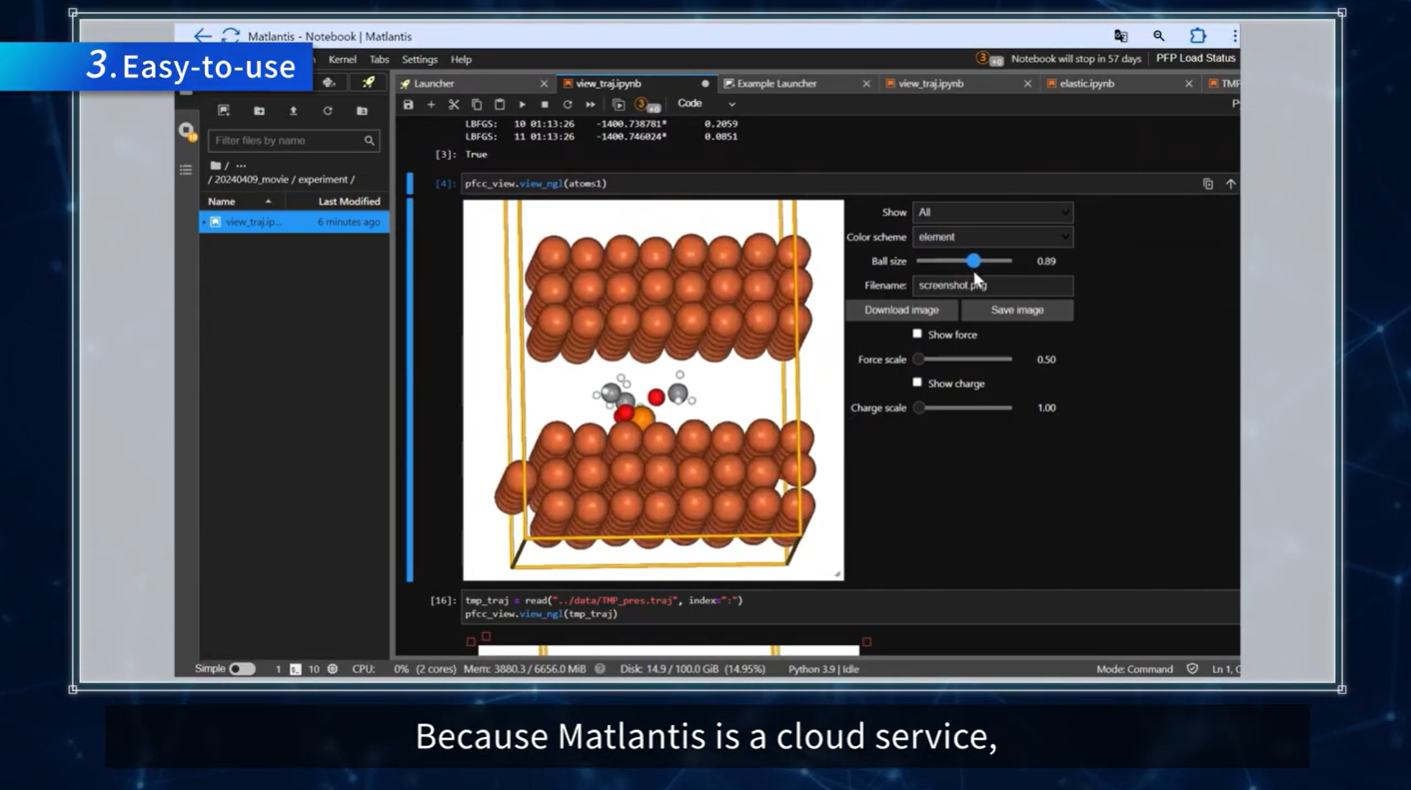This screenshot has height=790, width=1411.
Task: Open new launcher from file browser toolbar
Action: [224, 111]
